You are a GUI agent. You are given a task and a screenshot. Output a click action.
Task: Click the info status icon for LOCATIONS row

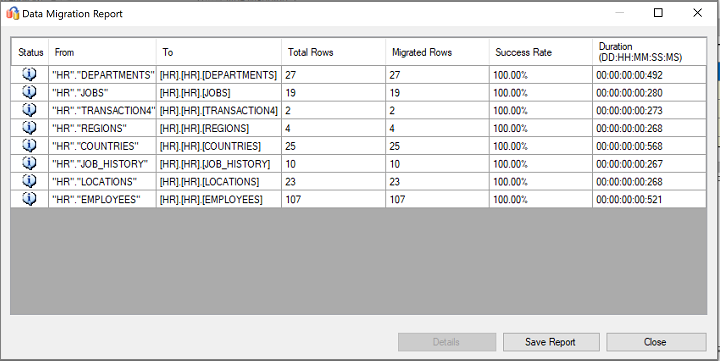(x=29, y=181)
